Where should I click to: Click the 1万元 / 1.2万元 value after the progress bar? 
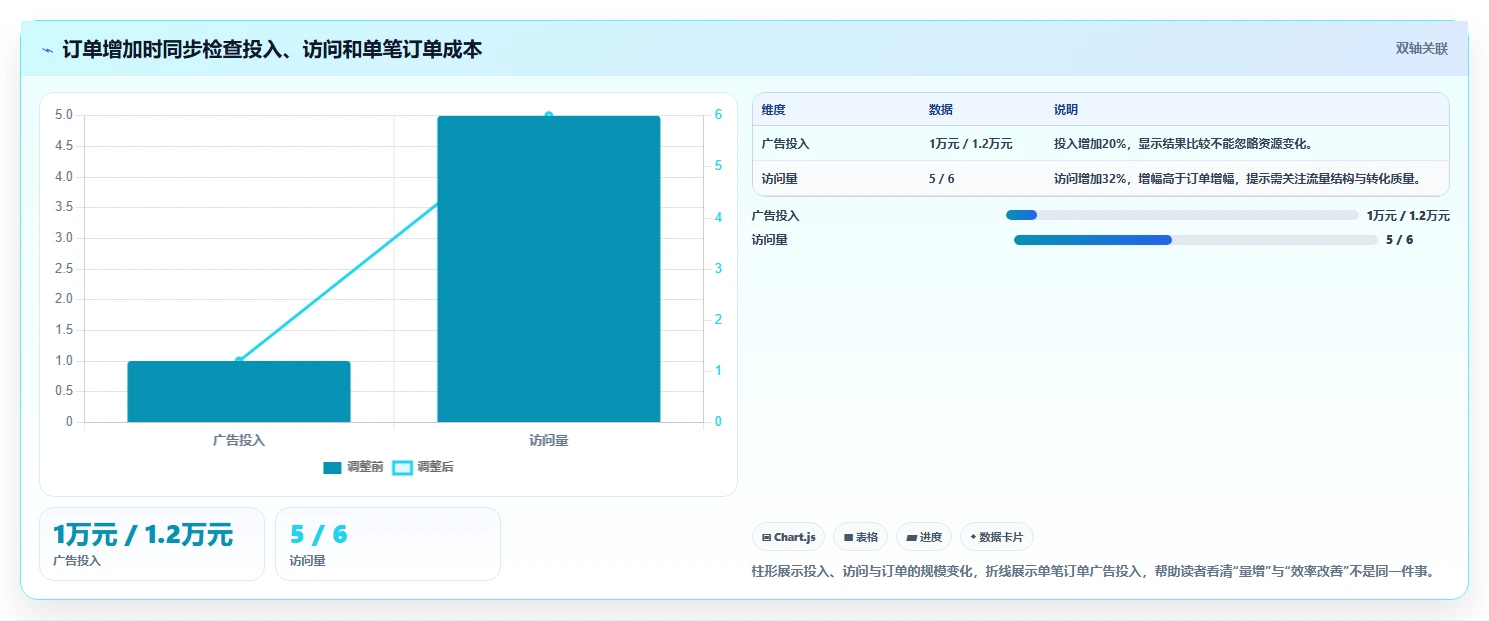1408,216
